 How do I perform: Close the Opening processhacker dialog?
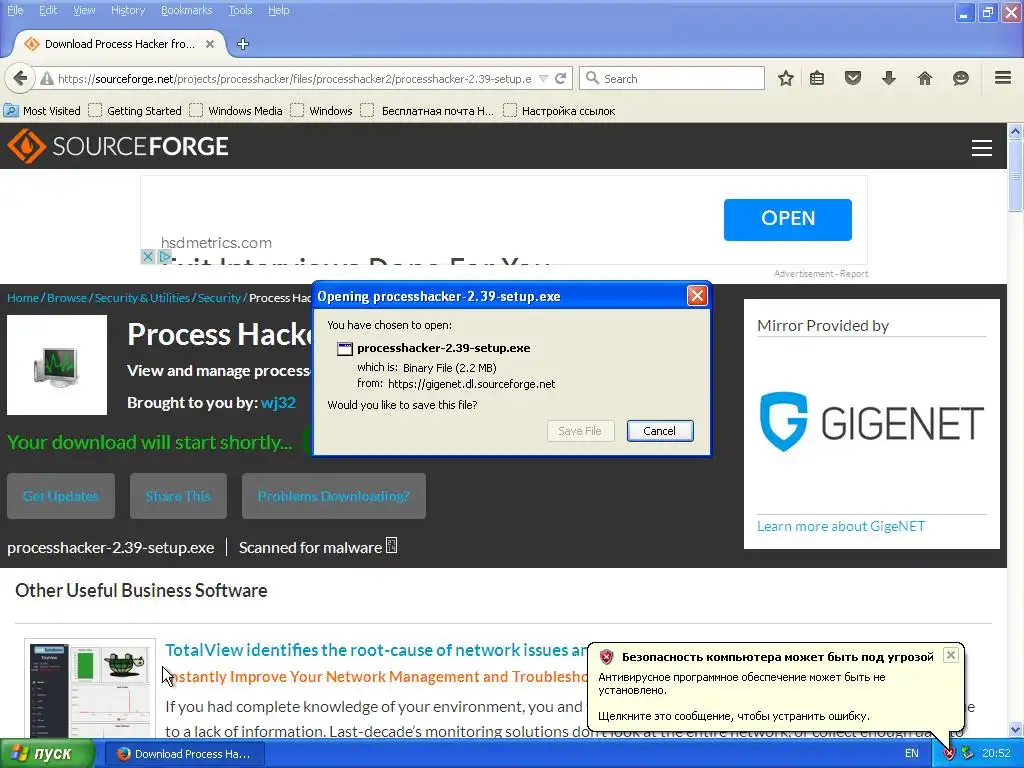(x=697, y=296)
